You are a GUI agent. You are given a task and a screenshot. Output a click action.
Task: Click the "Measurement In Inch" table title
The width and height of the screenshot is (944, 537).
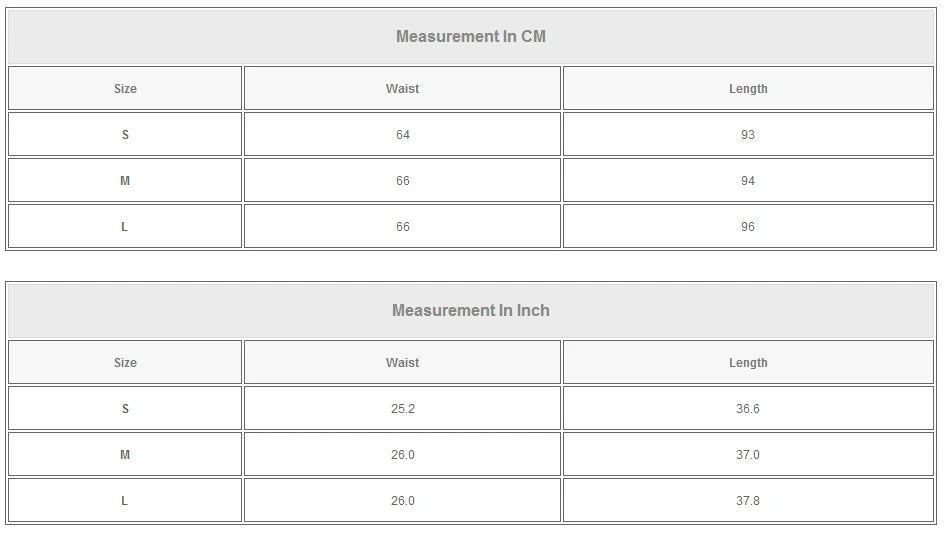pyautogui.click(x=471, y=311)
